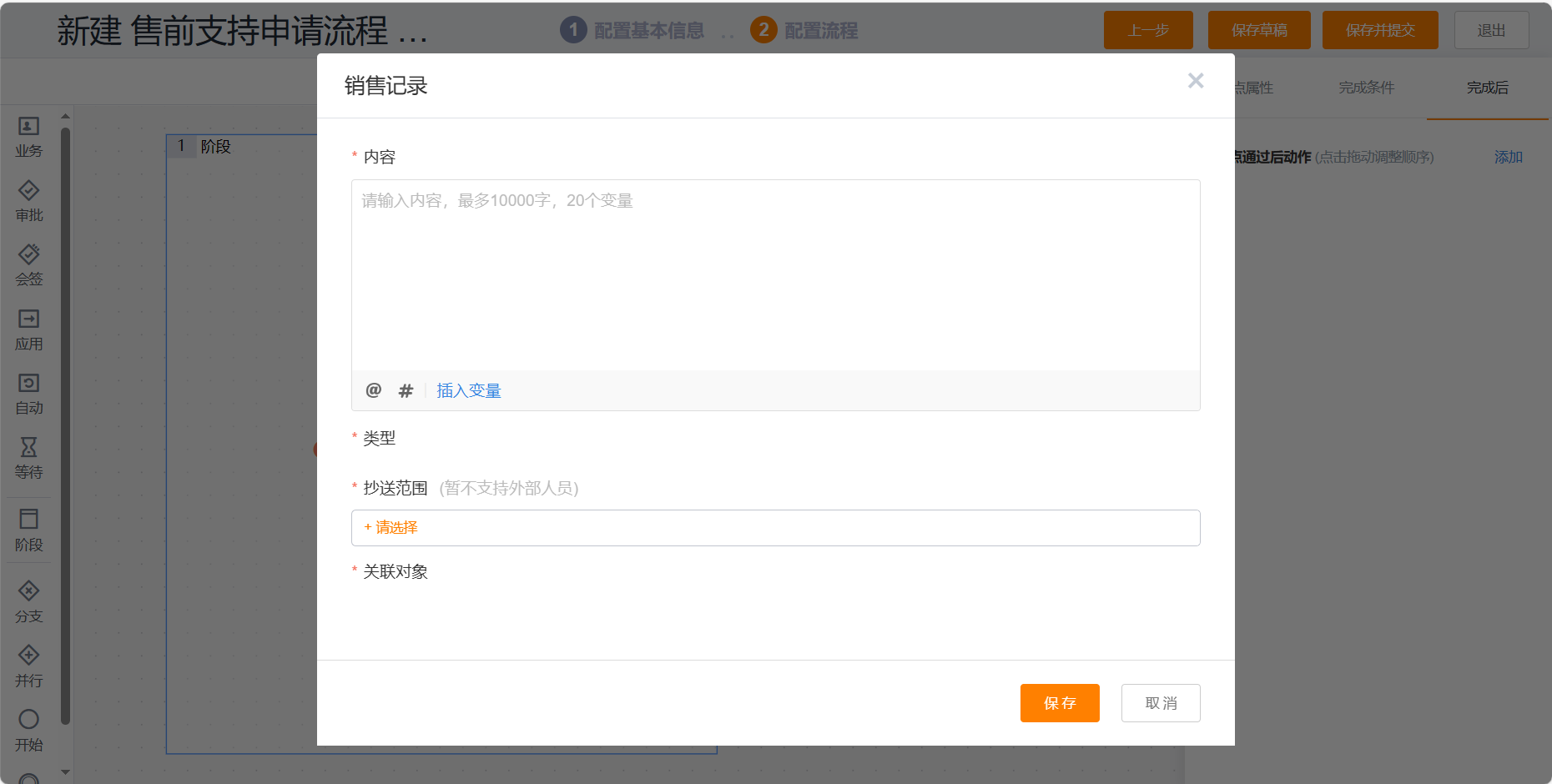Screen dimensions: 1552x784
Task: Insert a # topic in content
Action: [x=406, y=390]
